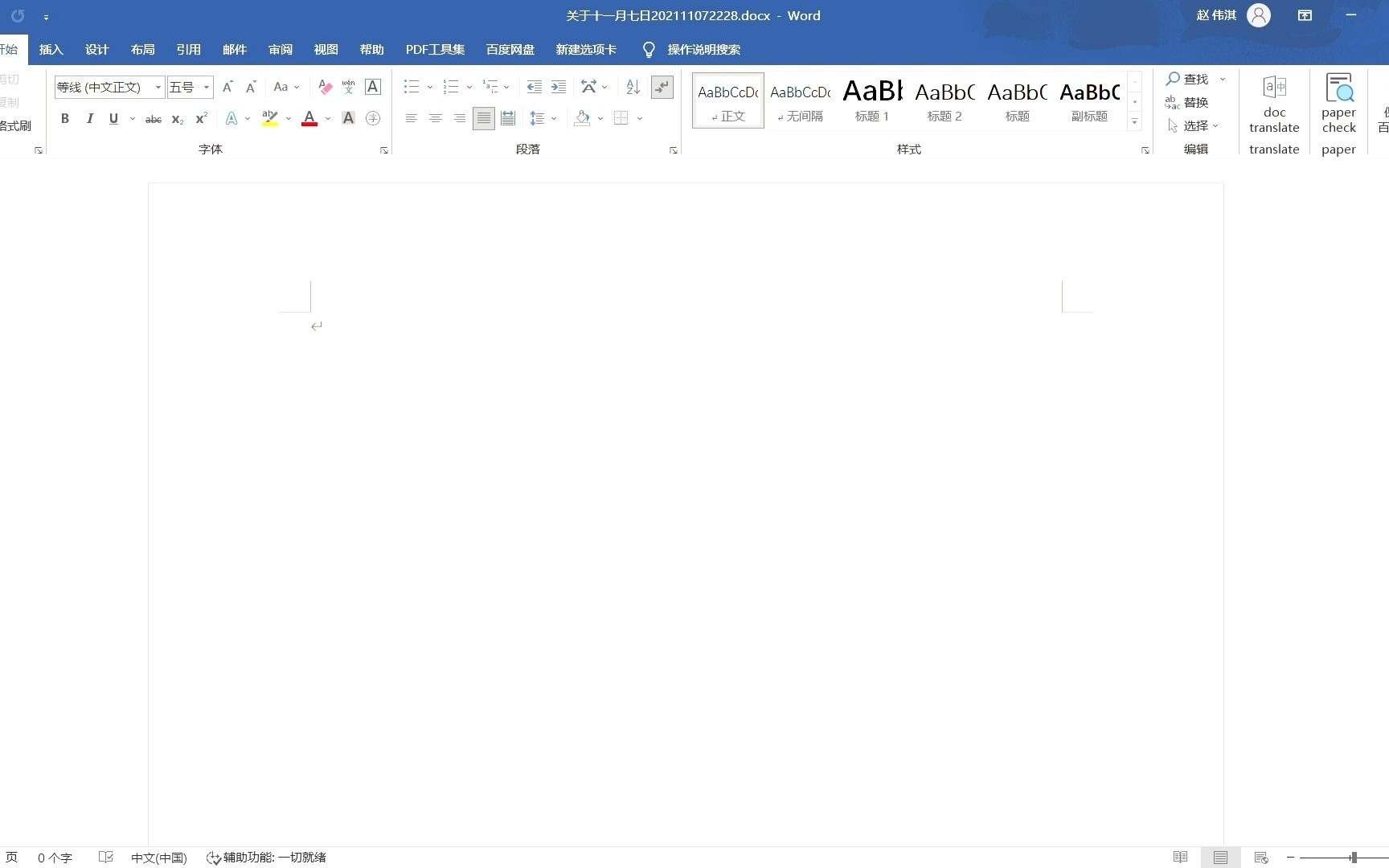This screenshot has height=868, width=1389.
Task: Apply yellow text highlight color
Action: tap(270, 118)
